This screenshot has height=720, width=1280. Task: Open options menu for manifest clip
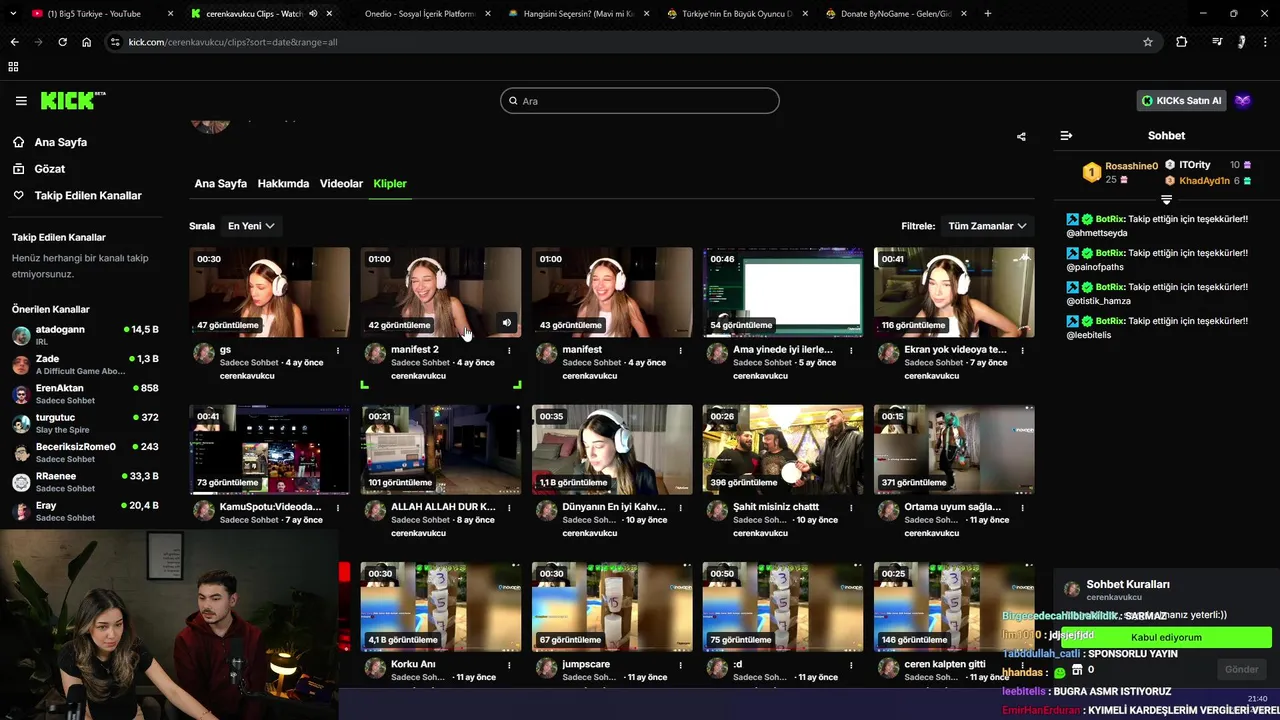[x=680, y=351]
